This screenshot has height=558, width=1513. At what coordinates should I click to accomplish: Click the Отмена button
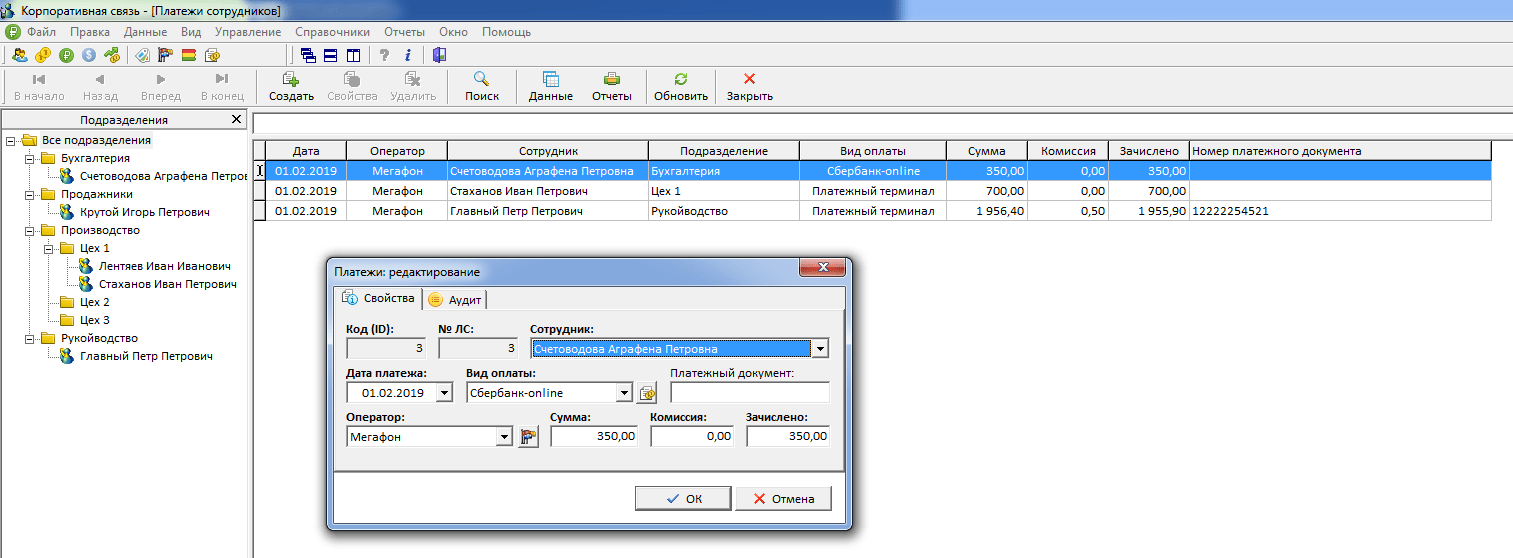coord(783,498)
